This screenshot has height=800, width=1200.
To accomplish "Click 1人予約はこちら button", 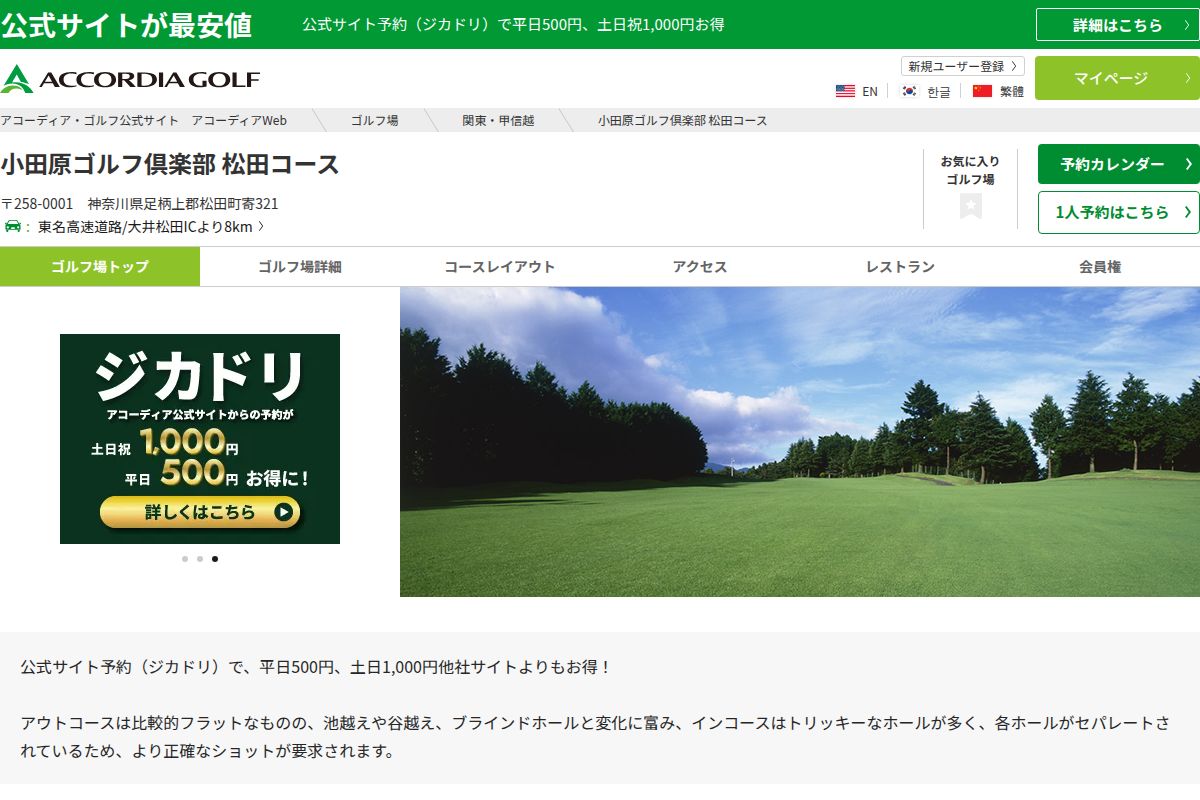I will pyautogui.click(x=1118, y=212).
